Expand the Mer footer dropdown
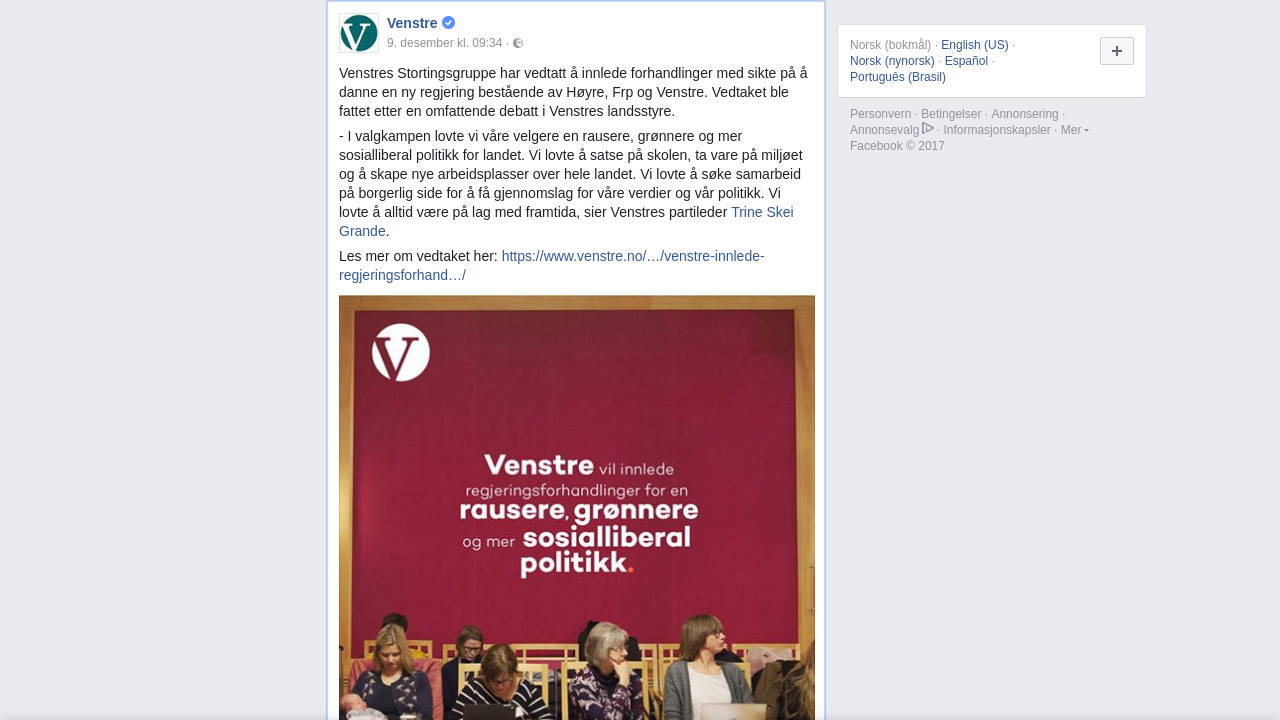 [1074, 130]
